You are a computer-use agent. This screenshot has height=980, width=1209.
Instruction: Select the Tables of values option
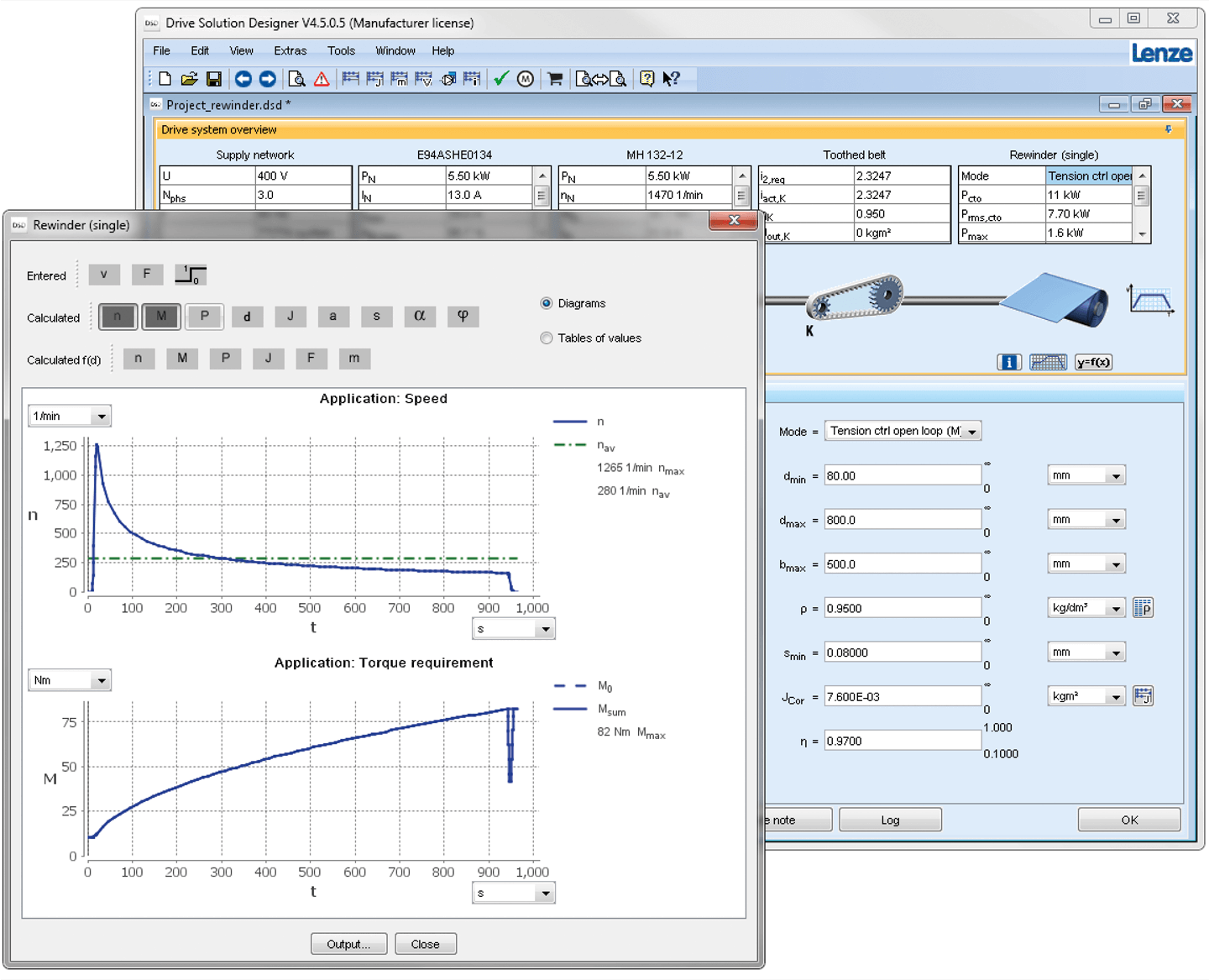547,338
